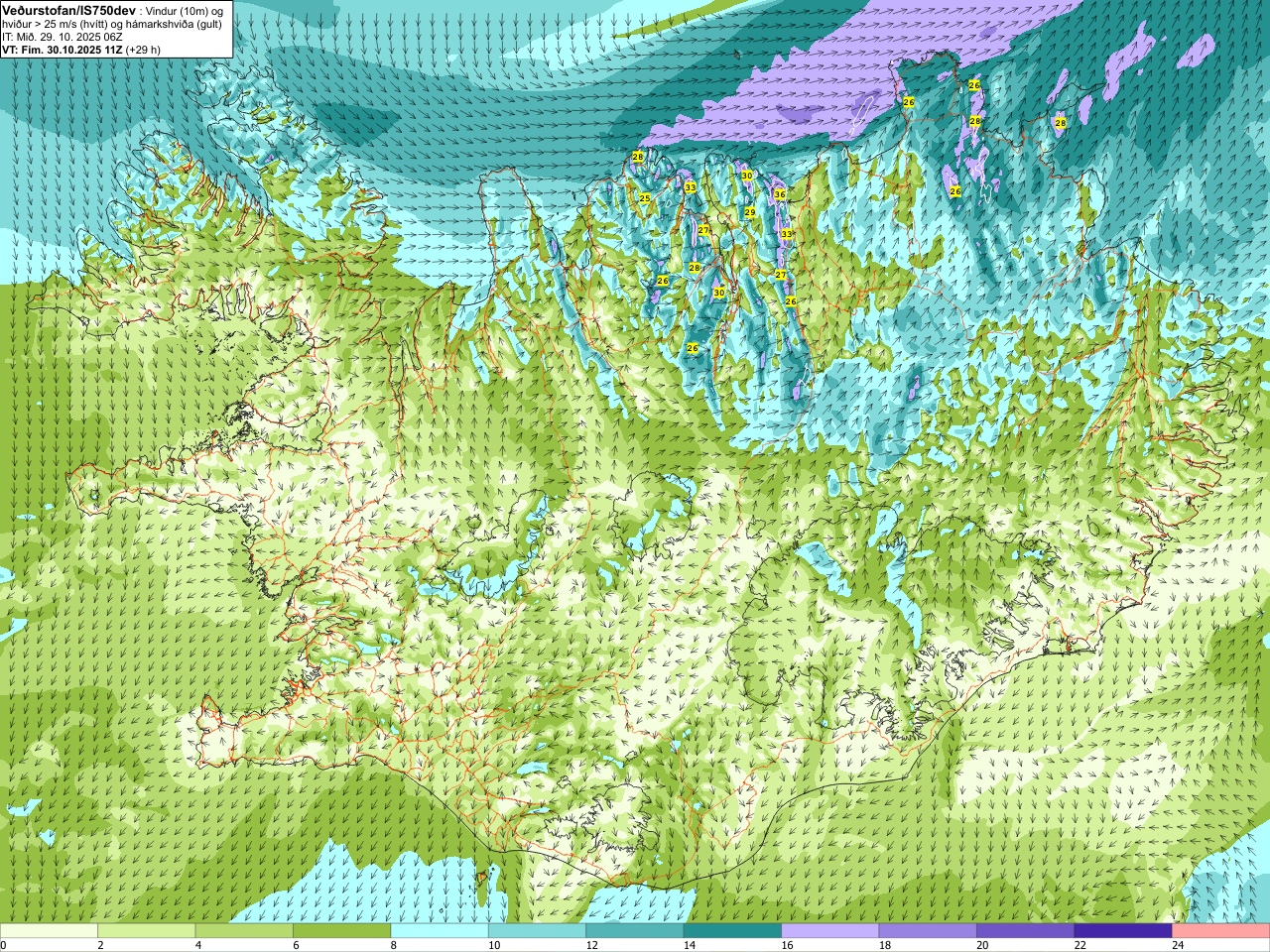The height and width of the screenshot is (952, 1270).
Task: Click the legend scale number 8
Action: click(393, 945)
